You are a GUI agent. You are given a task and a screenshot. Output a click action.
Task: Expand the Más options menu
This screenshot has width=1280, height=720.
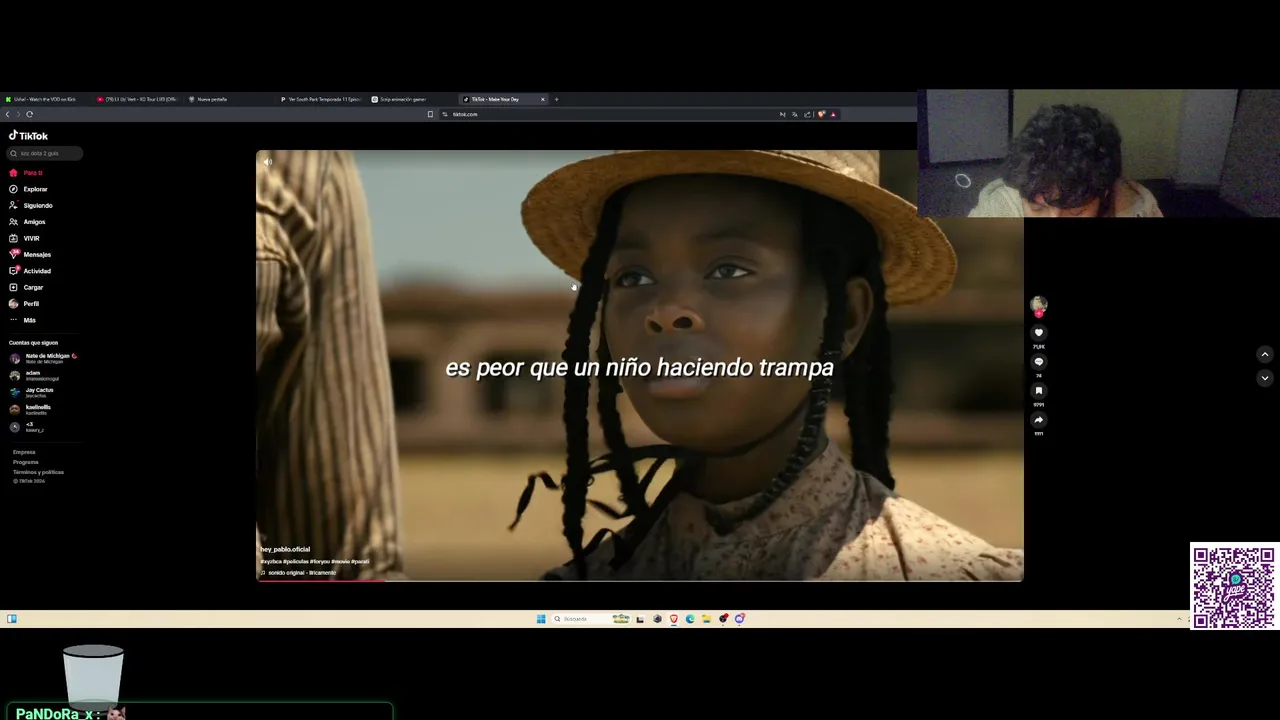(22, 320)
